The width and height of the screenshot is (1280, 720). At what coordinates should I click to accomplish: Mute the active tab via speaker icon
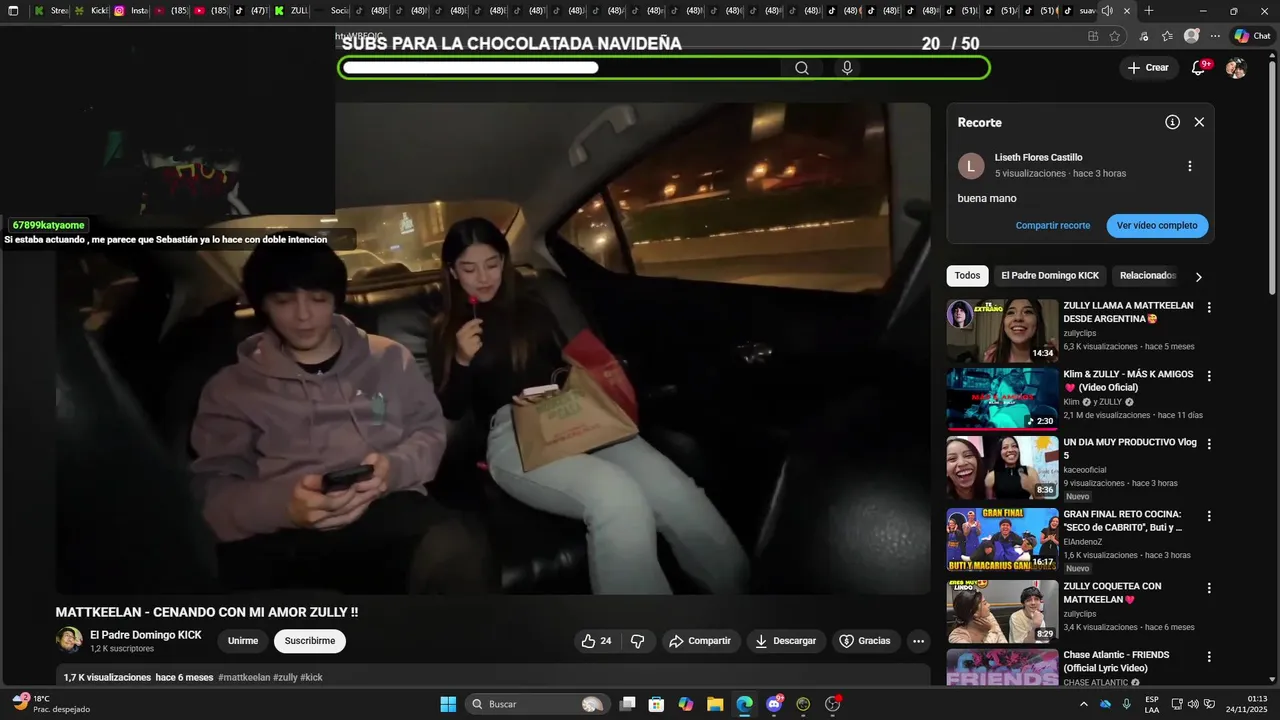[1107, 11]
